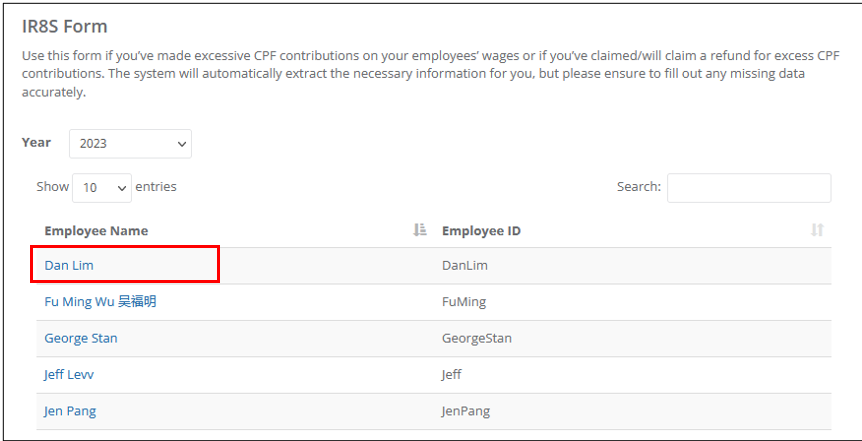Click the Year label text
Screen dimensions: 862x441
pos(36,142)
